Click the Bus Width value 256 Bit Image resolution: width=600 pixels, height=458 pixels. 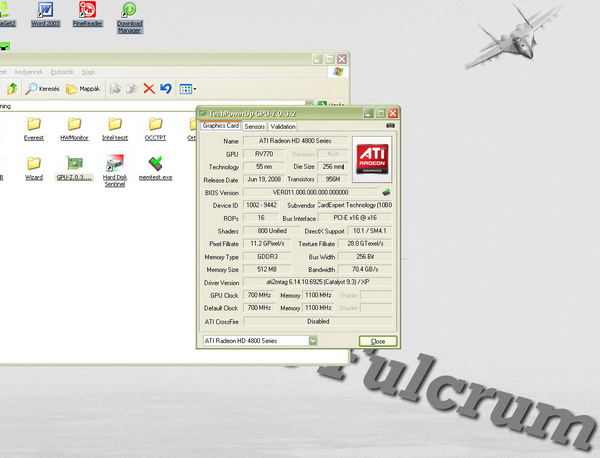coord(365,256)
